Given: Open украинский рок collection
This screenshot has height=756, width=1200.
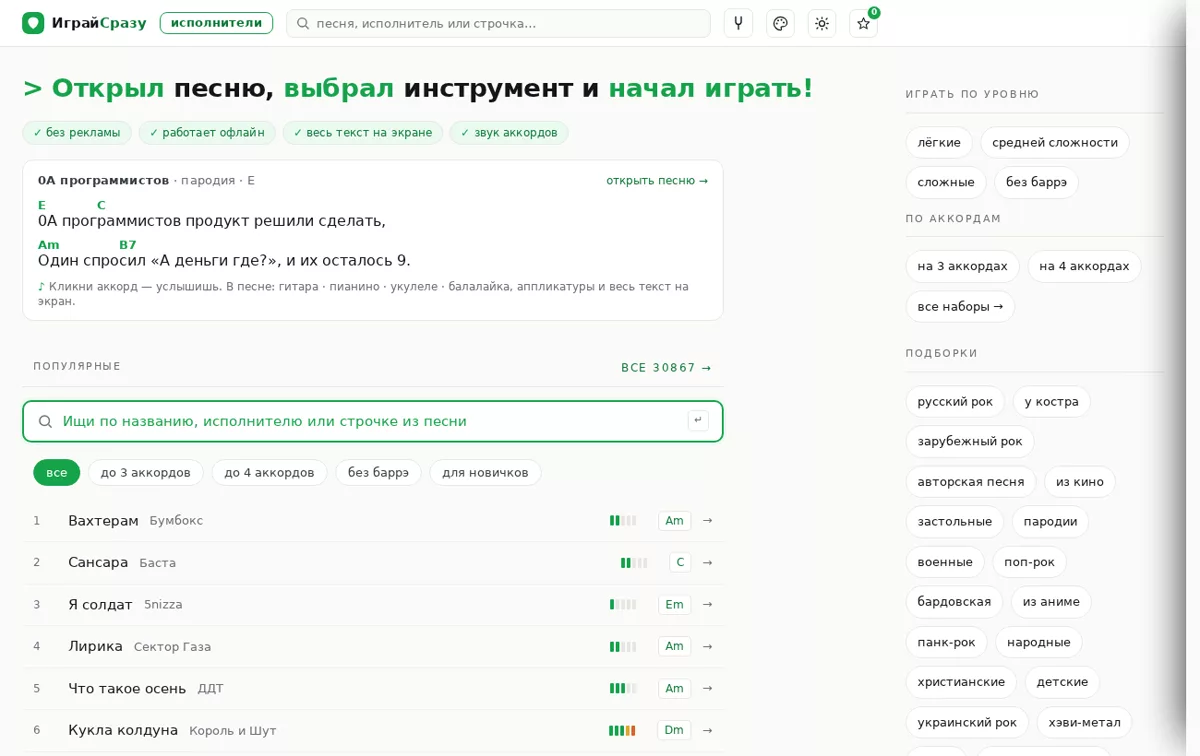Looking at the screenshot, I should [967, 722].
